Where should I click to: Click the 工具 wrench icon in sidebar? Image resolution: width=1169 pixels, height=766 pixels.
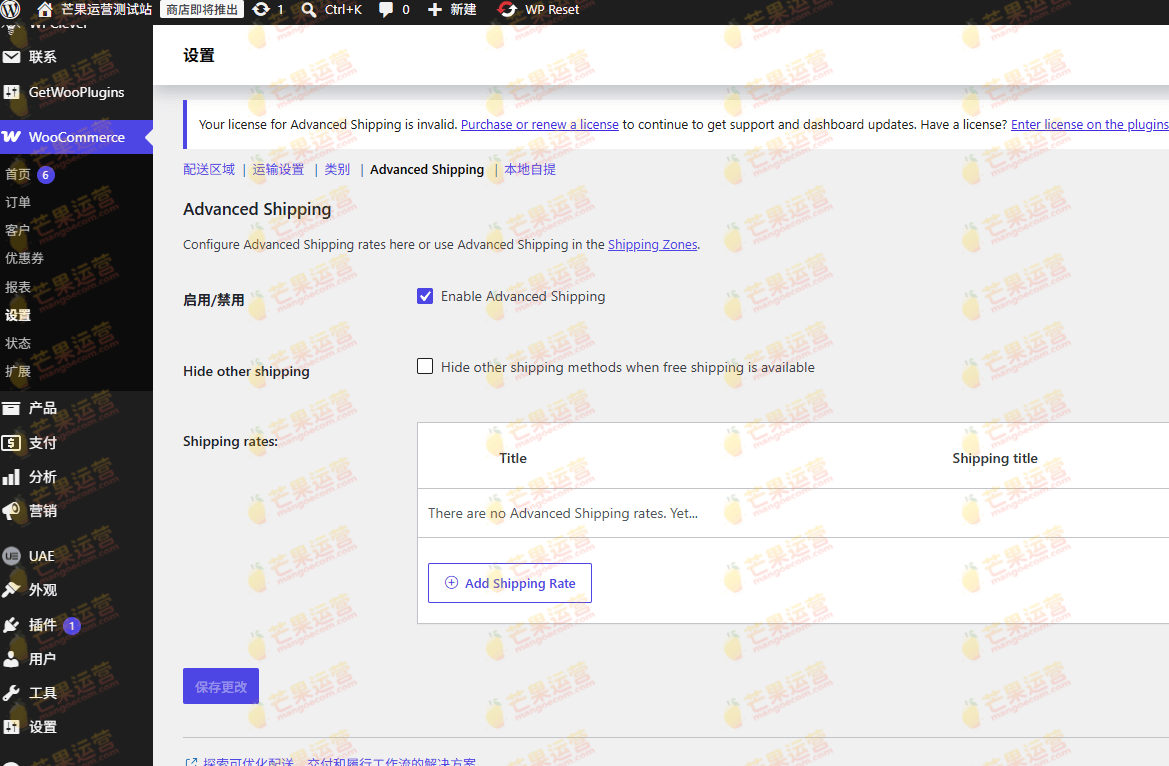[11, 693]
